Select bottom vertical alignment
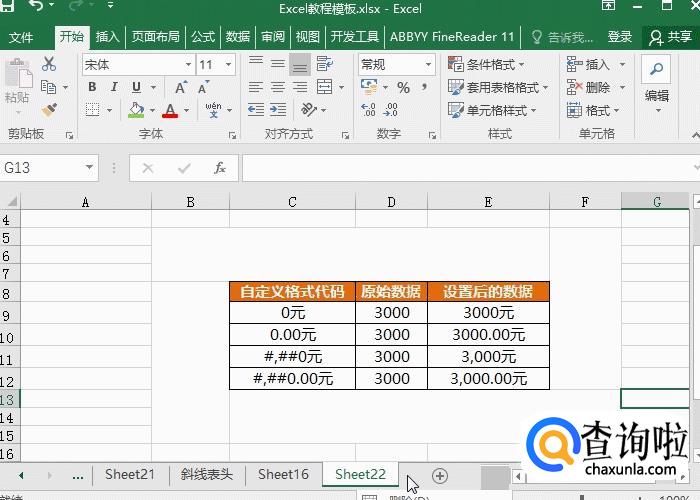The height and width of the screenshot is (500, 700). pos(300,65)
